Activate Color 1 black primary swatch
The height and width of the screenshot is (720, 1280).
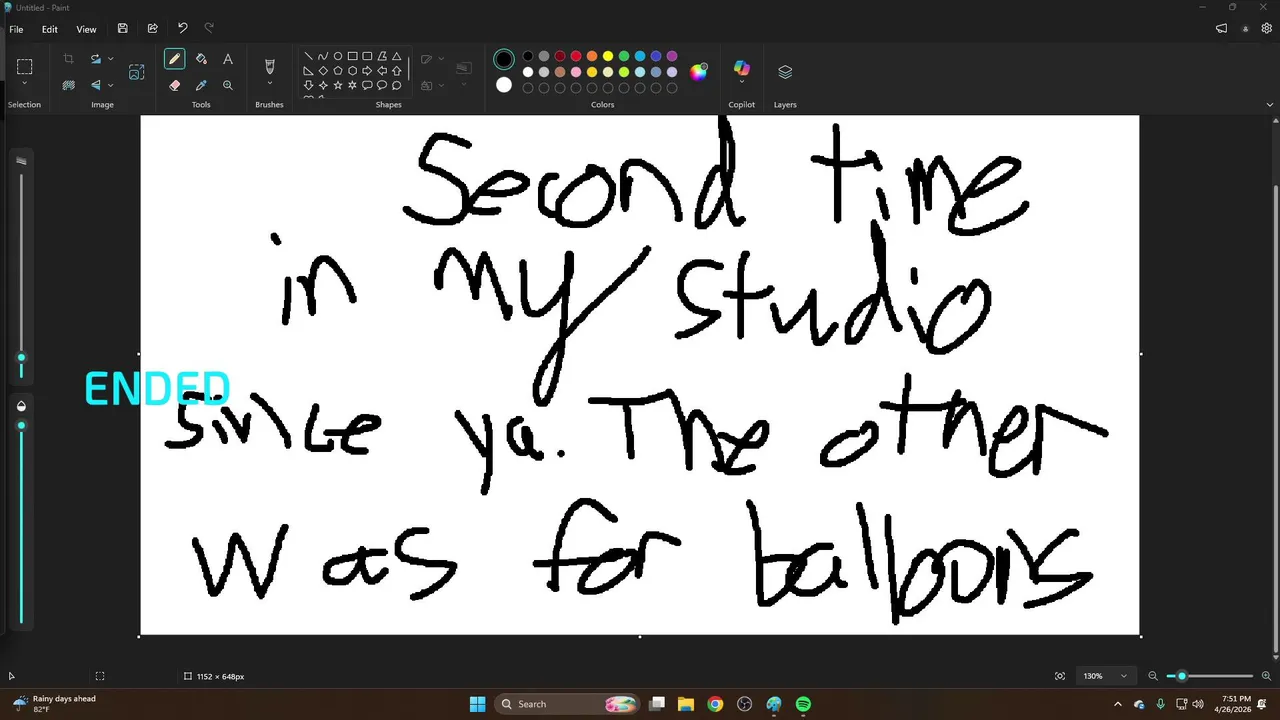point(504,59)
